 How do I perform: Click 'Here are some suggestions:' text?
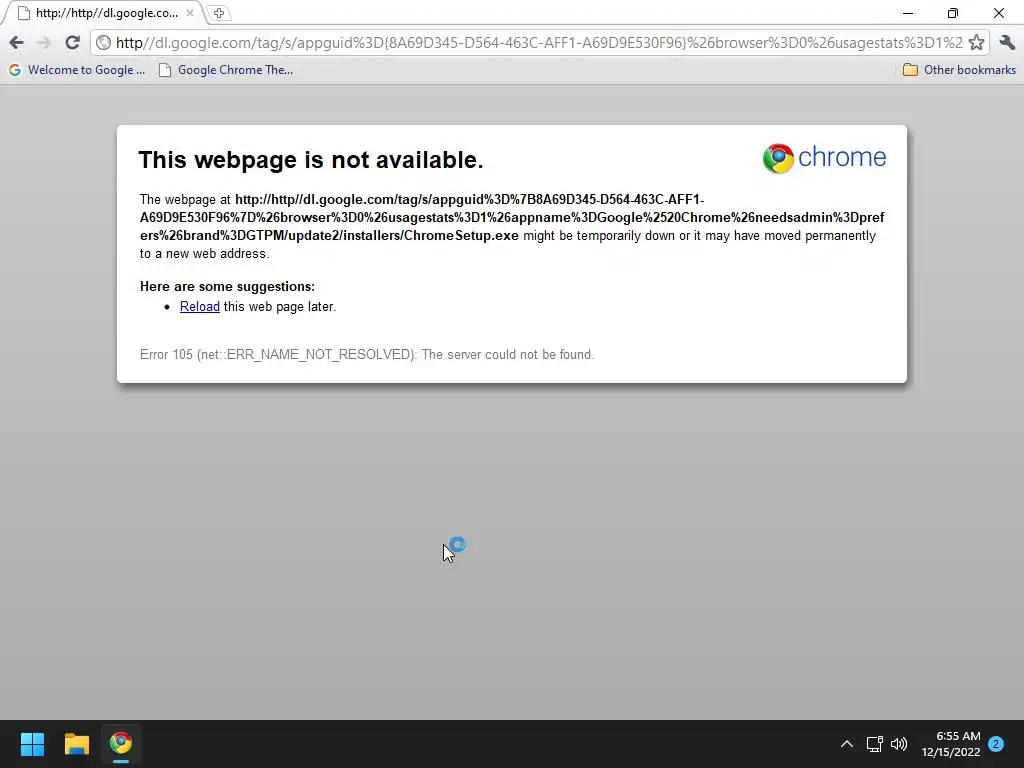227,287
